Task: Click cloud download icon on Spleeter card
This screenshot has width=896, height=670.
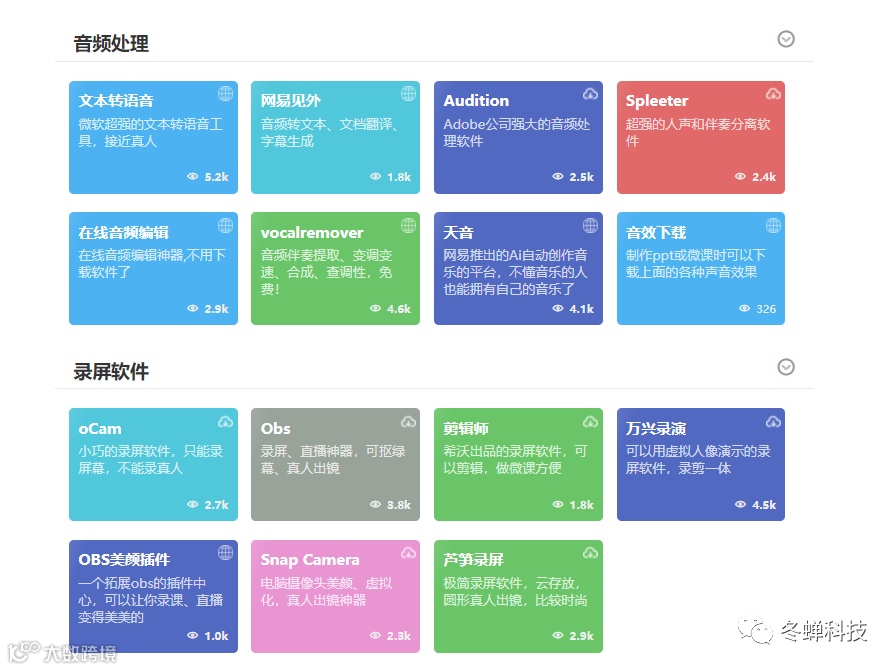Action: pos(773,94)
